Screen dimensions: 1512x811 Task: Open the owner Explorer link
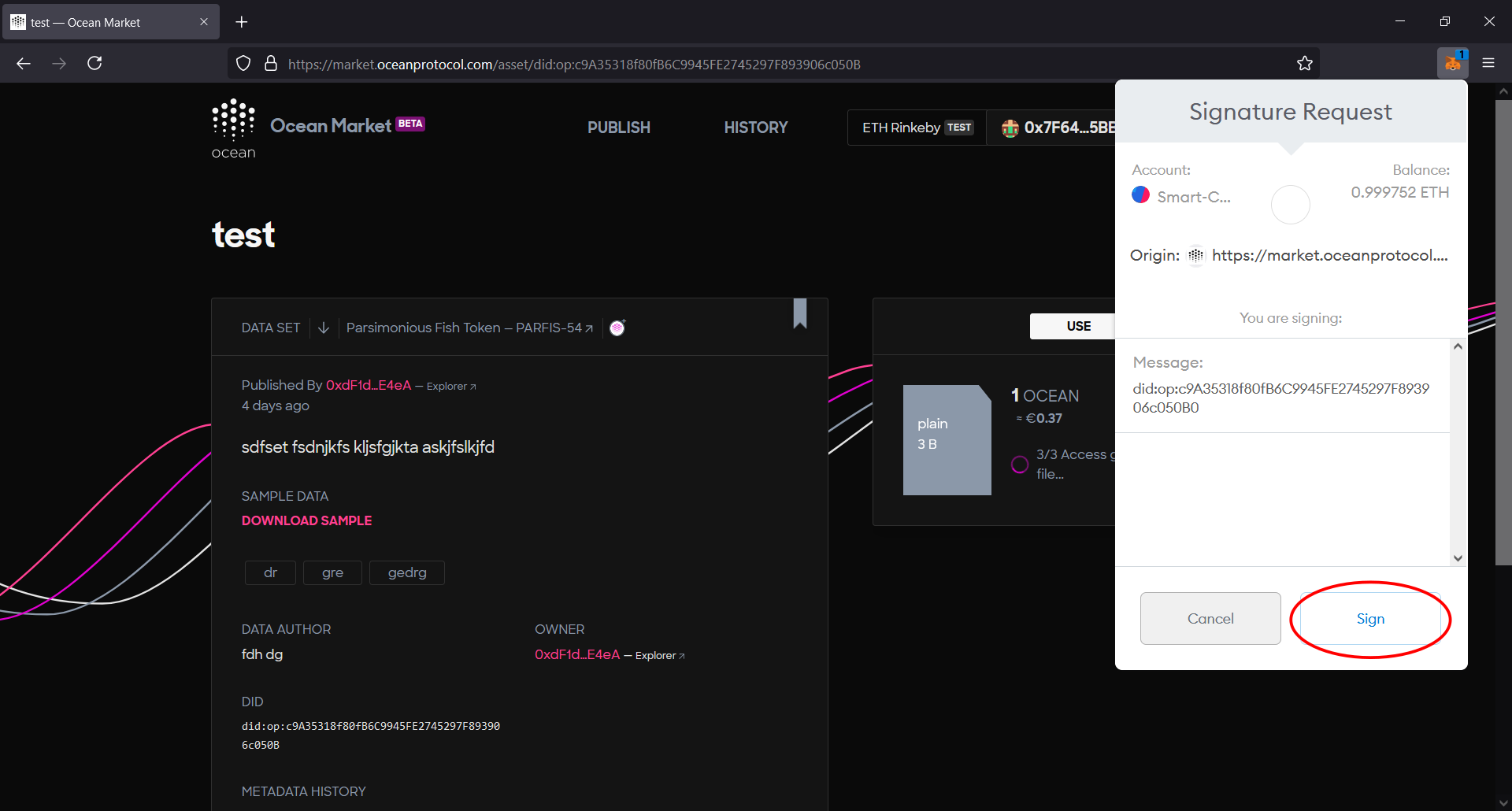click(660, 655)
